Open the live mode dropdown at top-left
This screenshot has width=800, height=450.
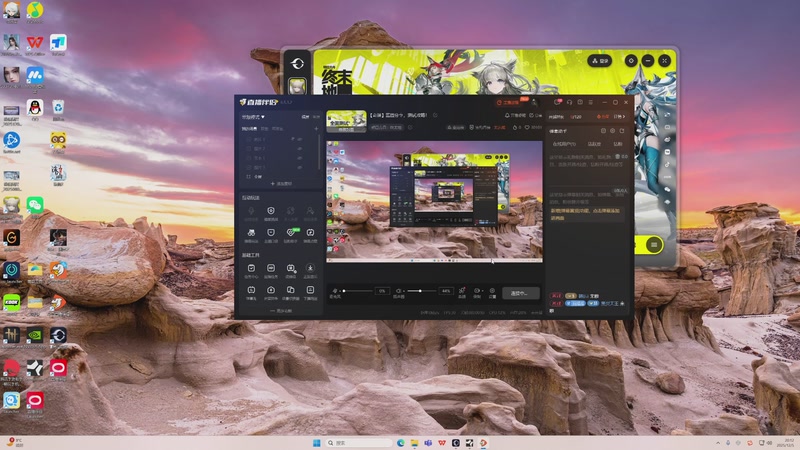point(253,117)
